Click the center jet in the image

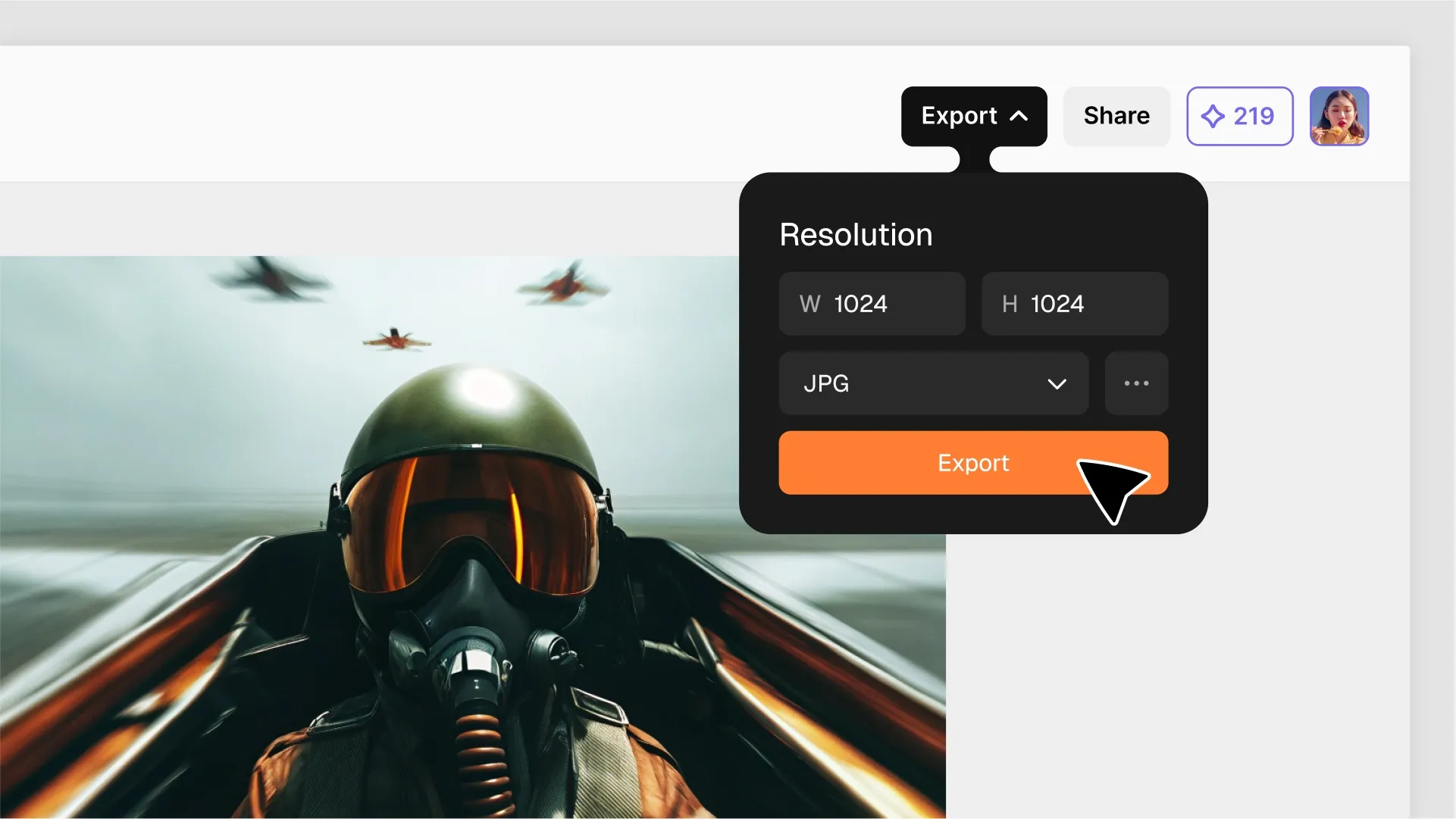[395, 339]
